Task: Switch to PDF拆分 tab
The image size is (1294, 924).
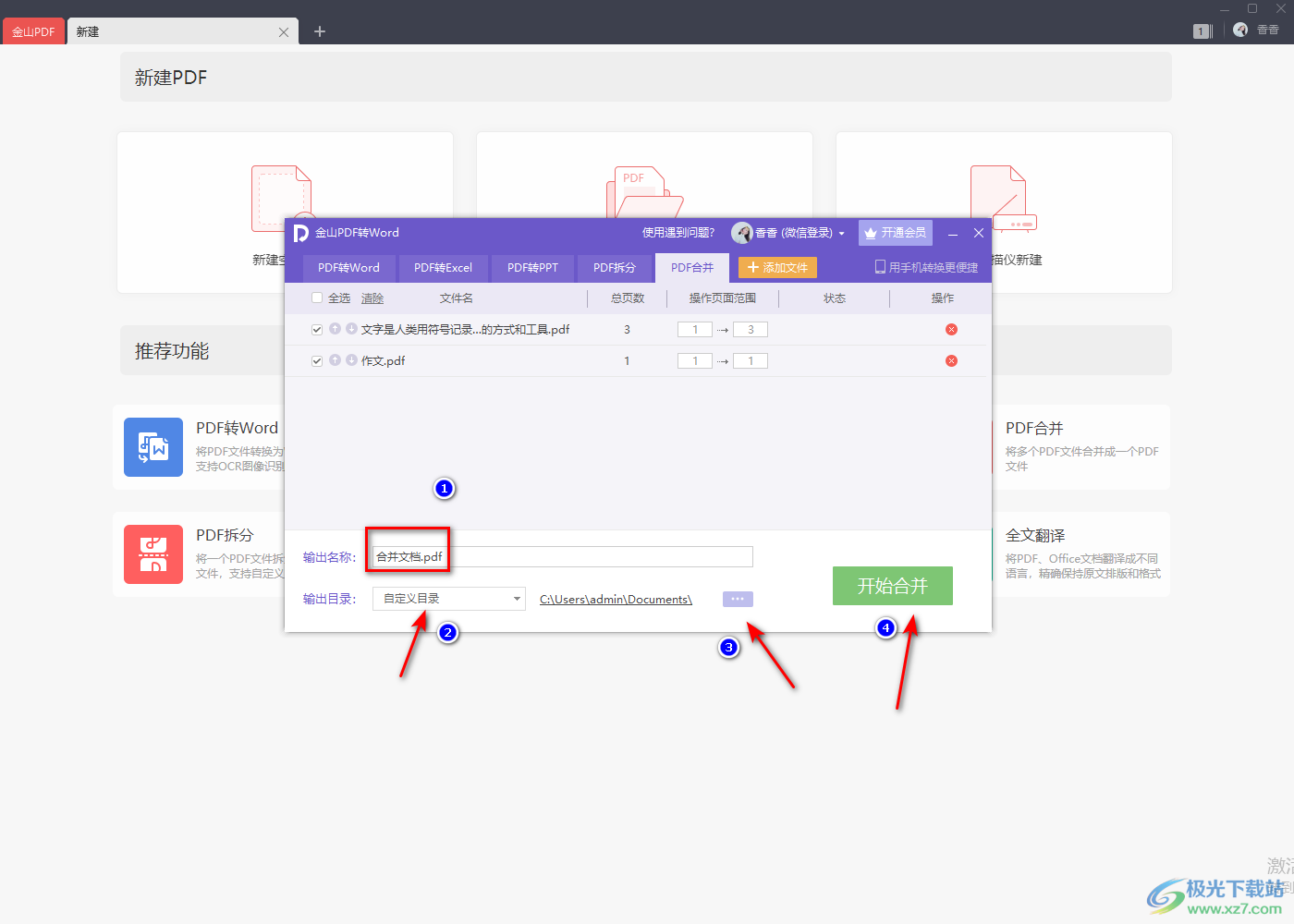Action: pos(615,268)
